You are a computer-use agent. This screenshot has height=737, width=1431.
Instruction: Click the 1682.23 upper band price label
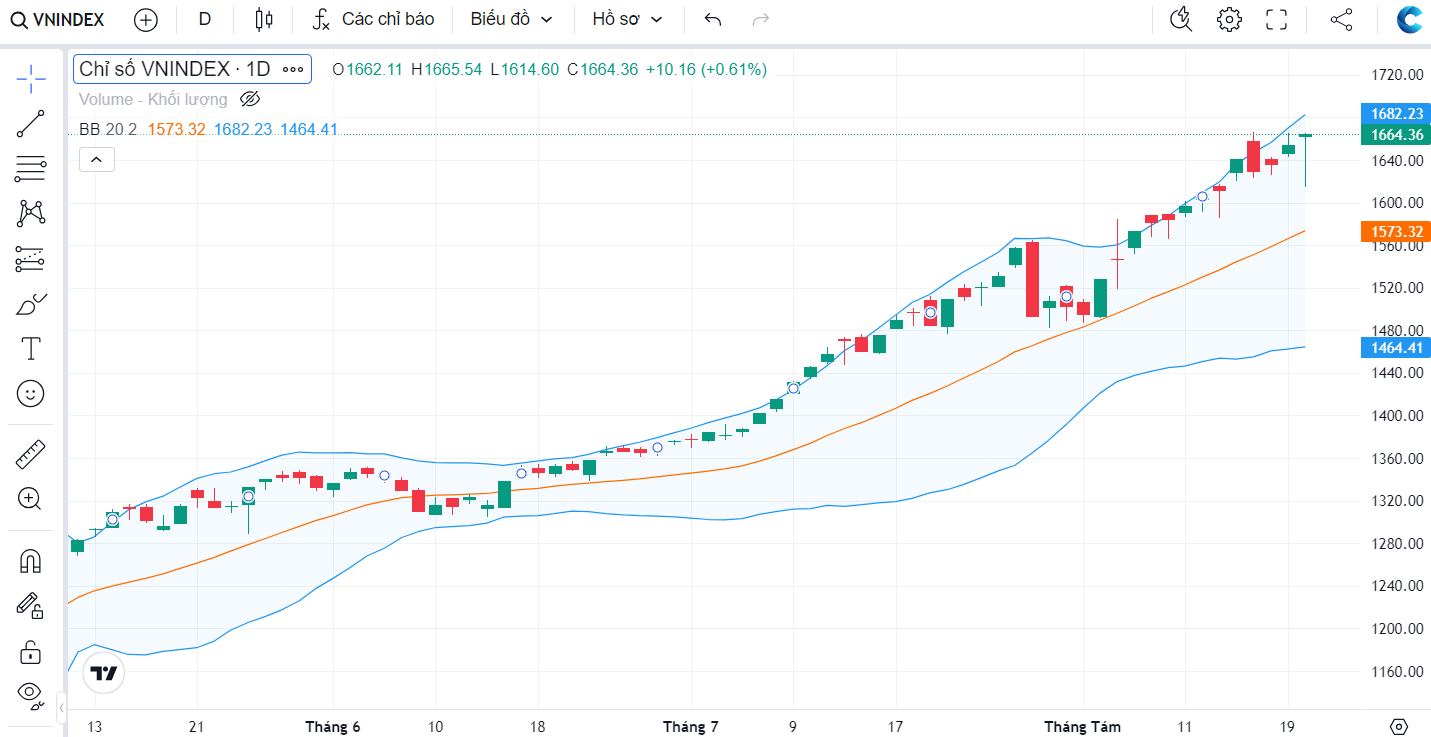coord(1396,113)
